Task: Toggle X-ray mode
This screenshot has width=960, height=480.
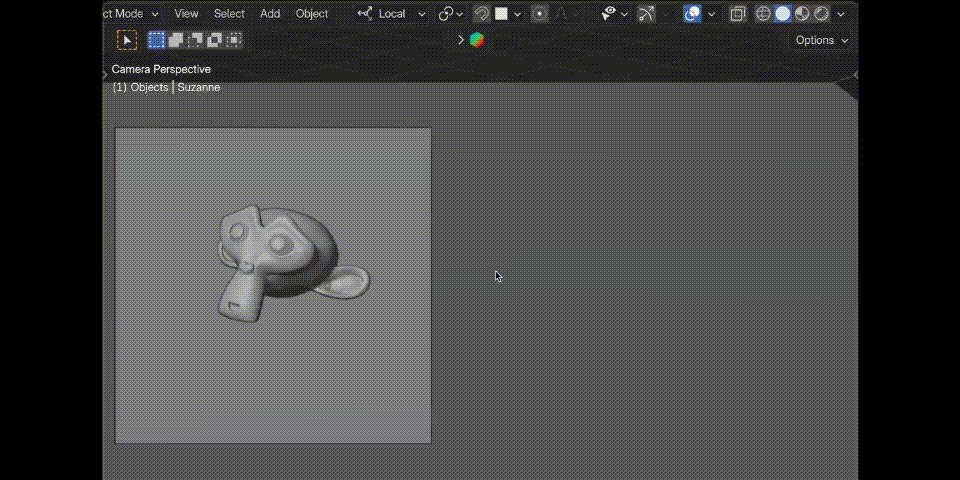Action: click(x=738, y=13)
